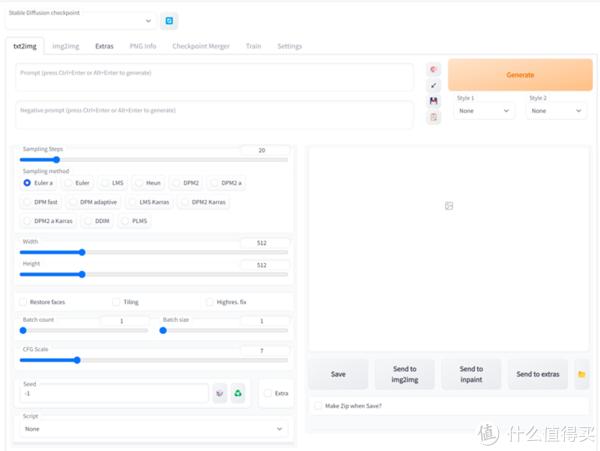This screenshot has height=451, width=600.
Task: Select the DPM adaptive sampling method
Action: pos(93,202)
